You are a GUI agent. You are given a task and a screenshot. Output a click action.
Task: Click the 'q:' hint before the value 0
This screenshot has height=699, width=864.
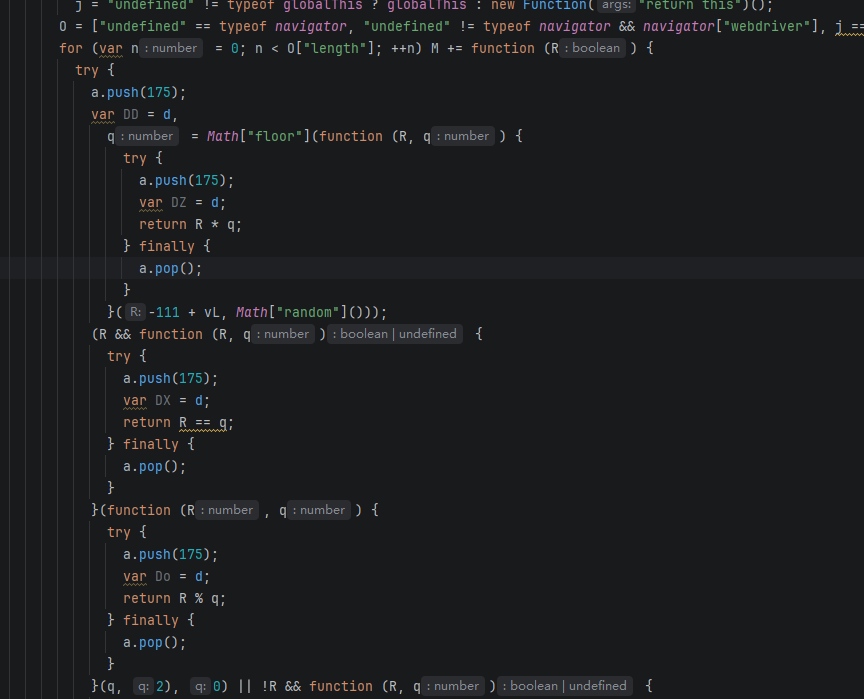[201, 686]
